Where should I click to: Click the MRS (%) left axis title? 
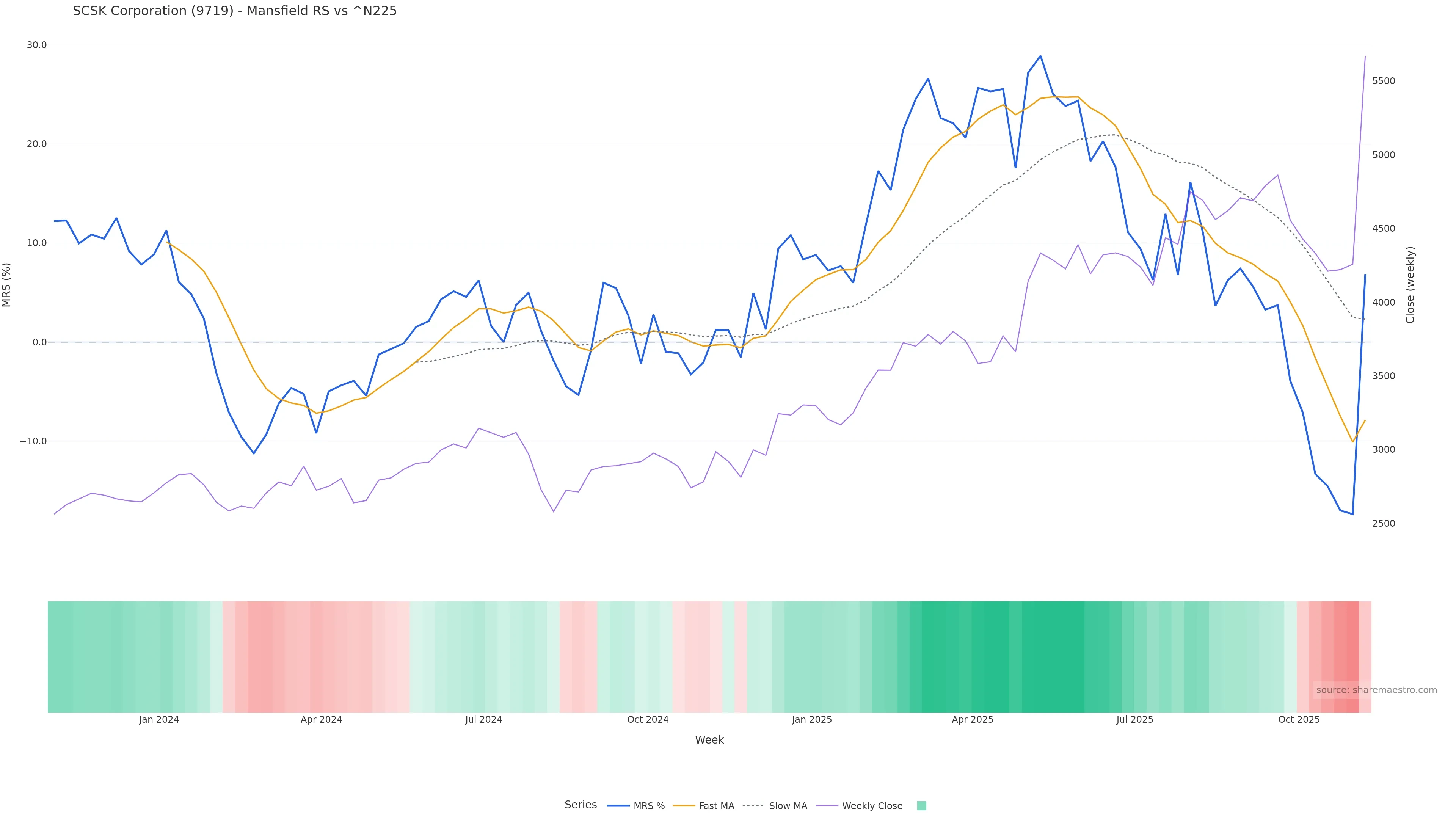point(7,285)
